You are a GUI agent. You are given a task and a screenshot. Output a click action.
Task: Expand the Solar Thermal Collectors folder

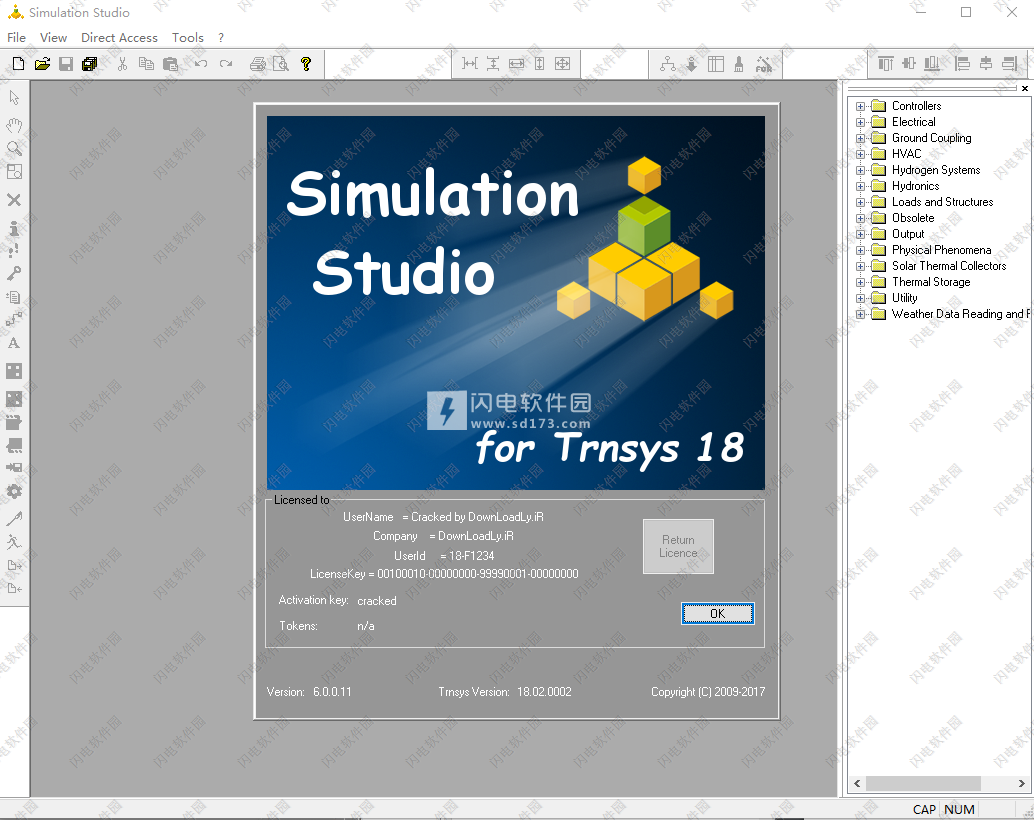[x=860, y=267]
